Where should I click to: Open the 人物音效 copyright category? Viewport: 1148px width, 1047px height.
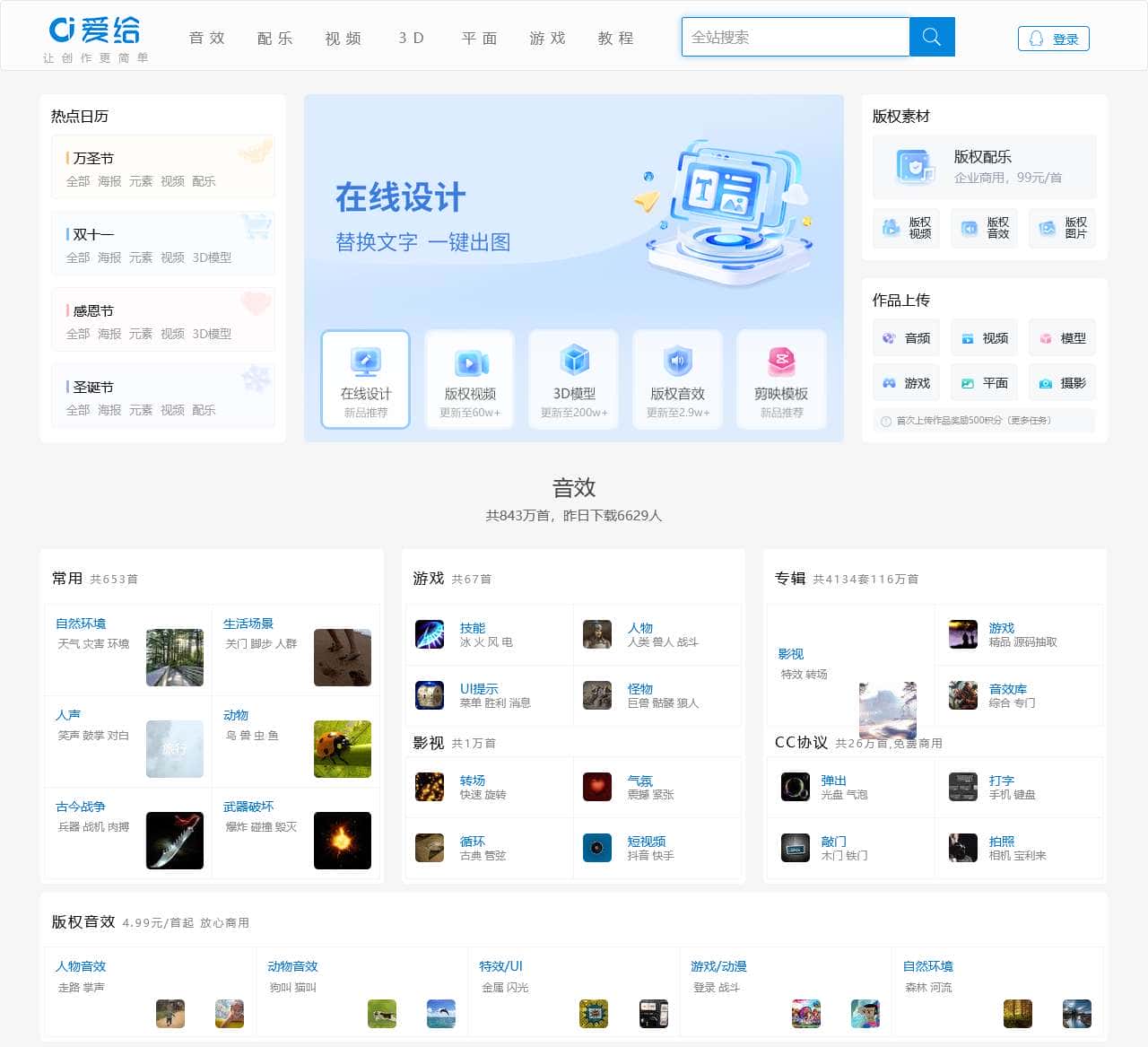pos(81,966)
